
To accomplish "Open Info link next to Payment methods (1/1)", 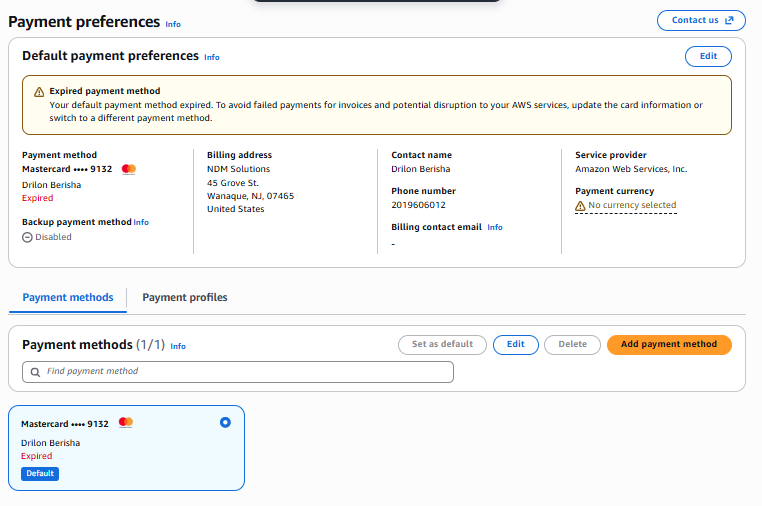I will 178,347.
